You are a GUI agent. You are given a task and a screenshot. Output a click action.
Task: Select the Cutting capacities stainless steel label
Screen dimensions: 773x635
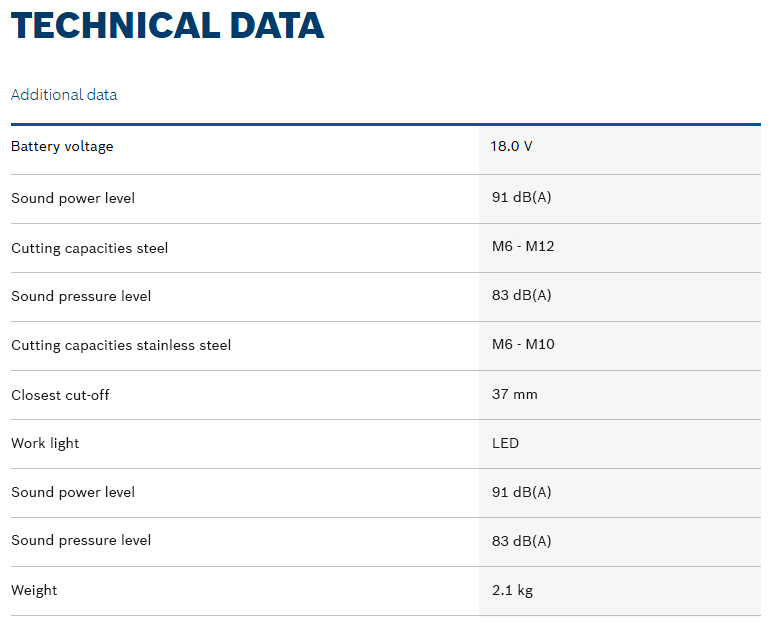click(121, 345)
